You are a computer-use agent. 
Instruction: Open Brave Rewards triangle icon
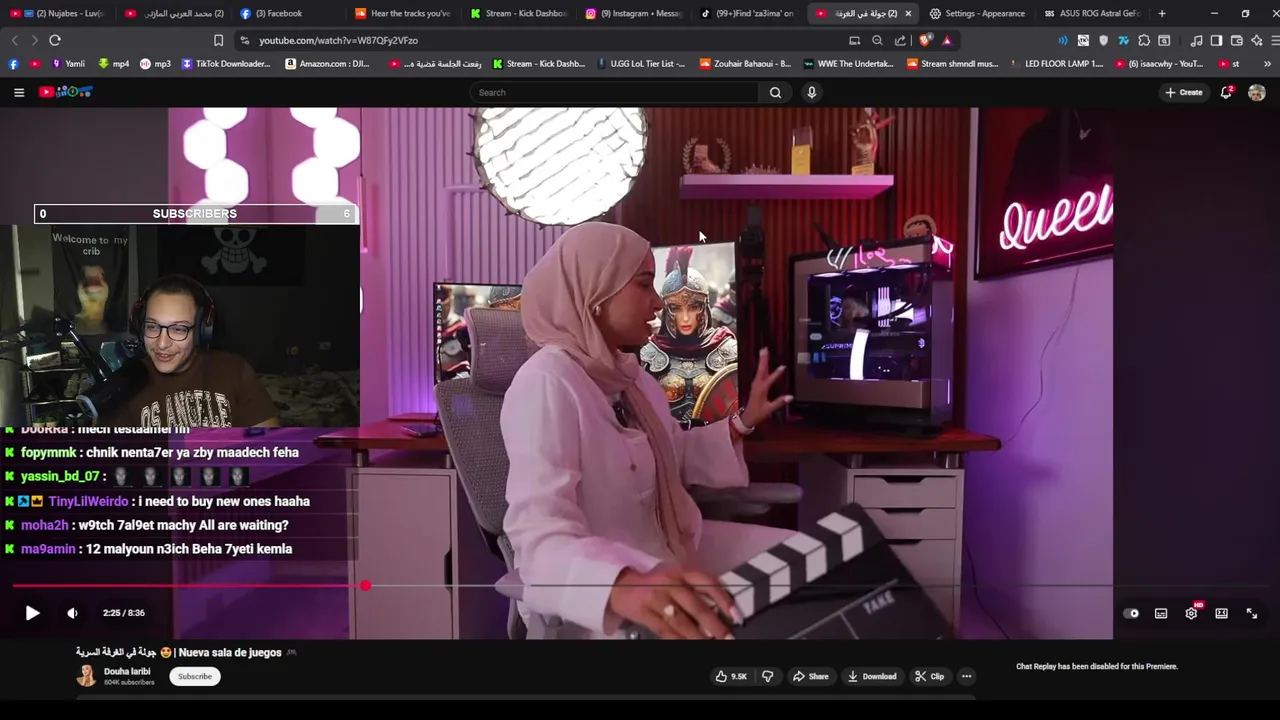pos(947,40)
